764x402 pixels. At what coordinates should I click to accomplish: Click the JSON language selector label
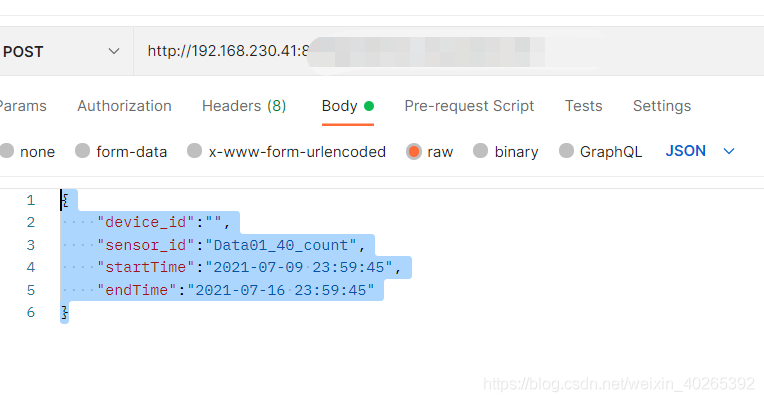(686, 151)
